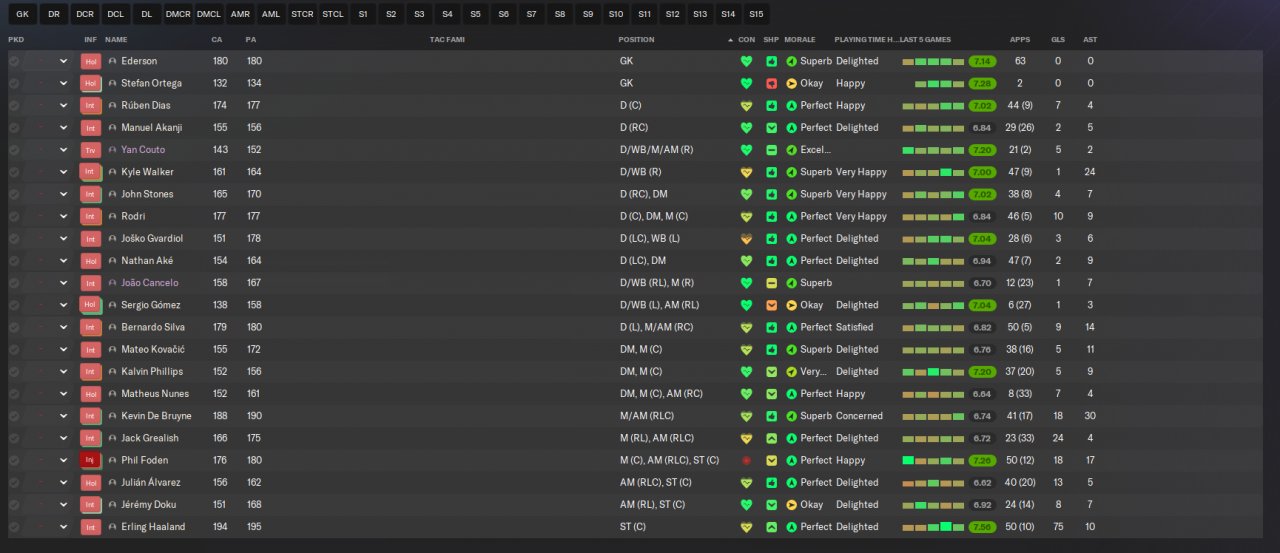Toggle the picked checkmark for Phil Foden
The image size is (1280, 553).
coord(14,461)
